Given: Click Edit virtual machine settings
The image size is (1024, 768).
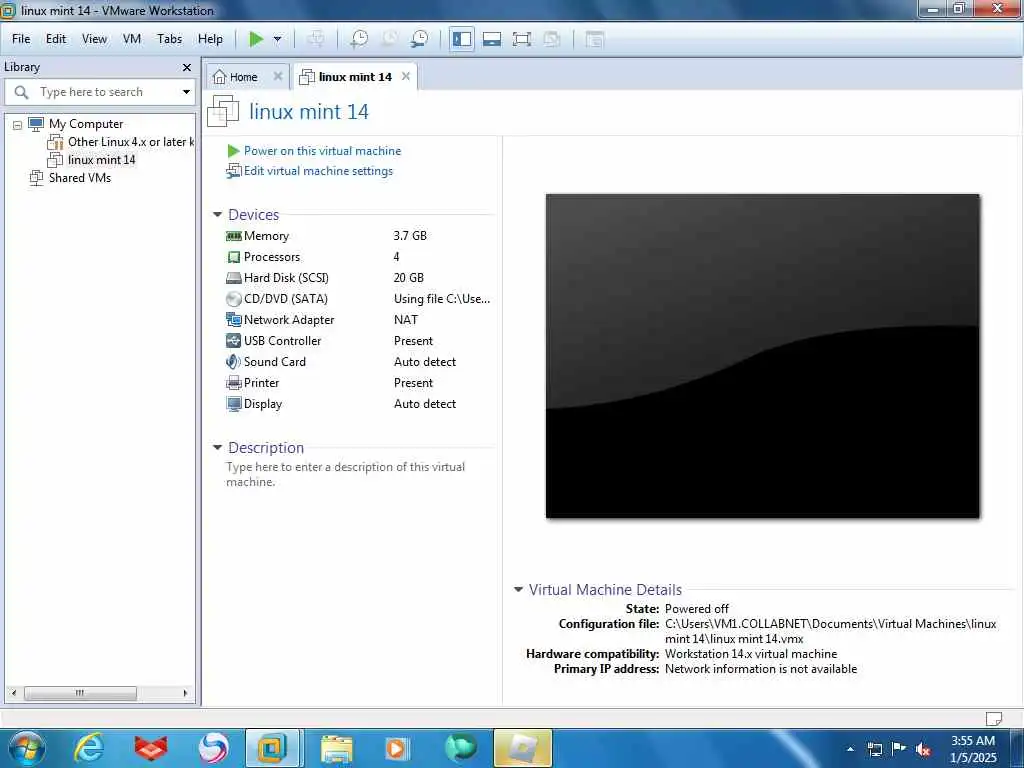Looking at the screenshot, I should point(318,171).
